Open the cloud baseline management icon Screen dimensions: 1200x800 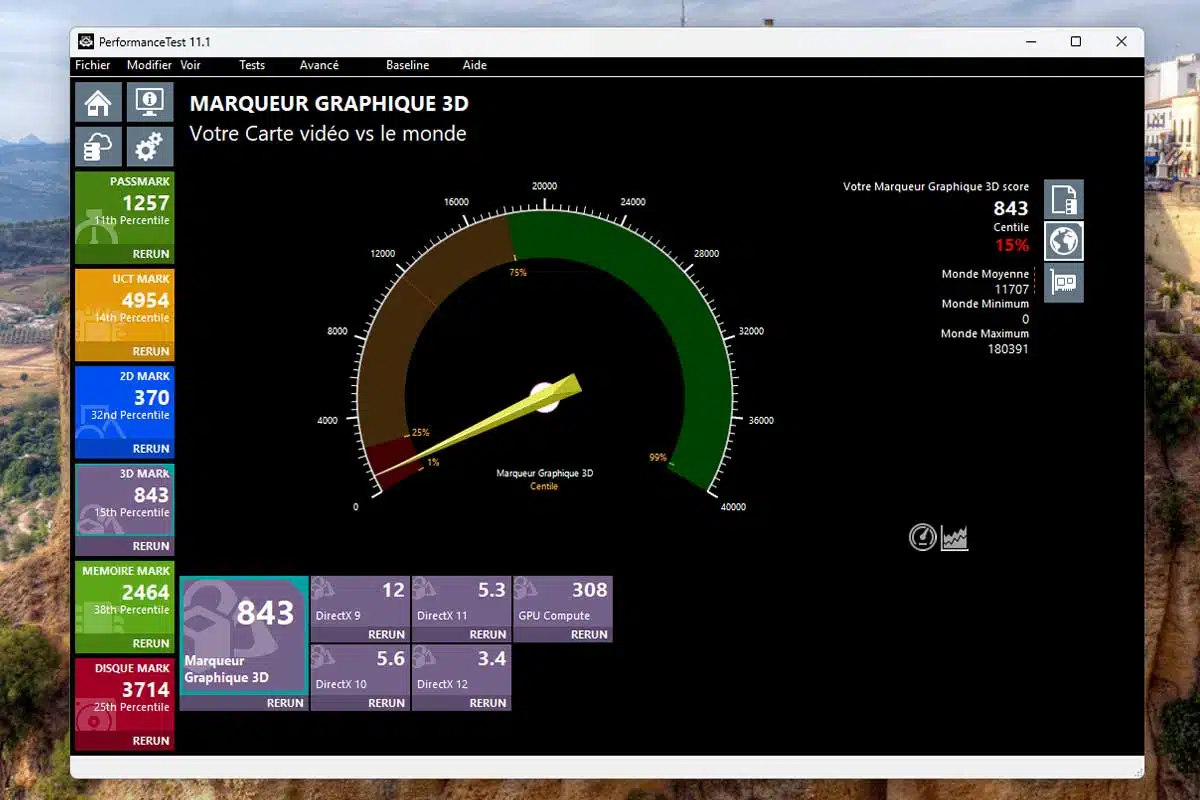98,147
